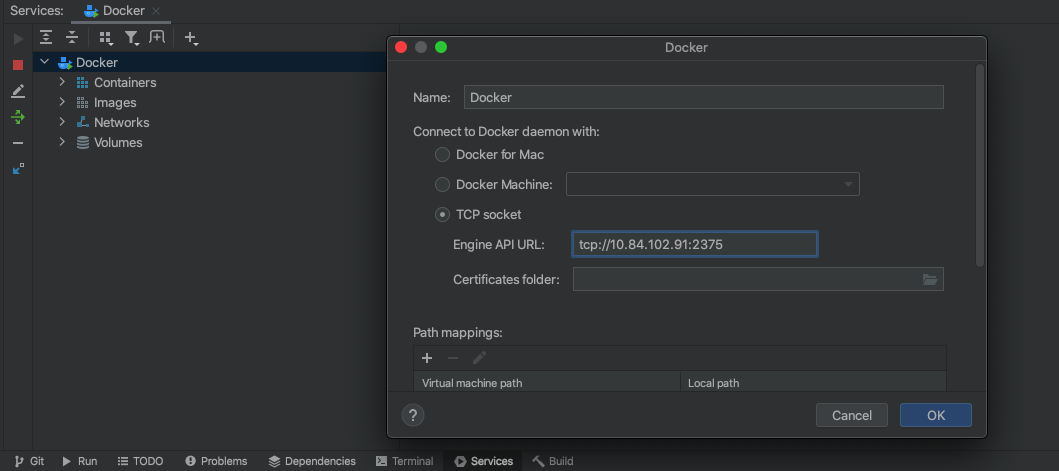Click the Cancel button
Image resolution: width=1059 pixels, height=471 pixels.
pyautogui.click(x=852, y=416)
